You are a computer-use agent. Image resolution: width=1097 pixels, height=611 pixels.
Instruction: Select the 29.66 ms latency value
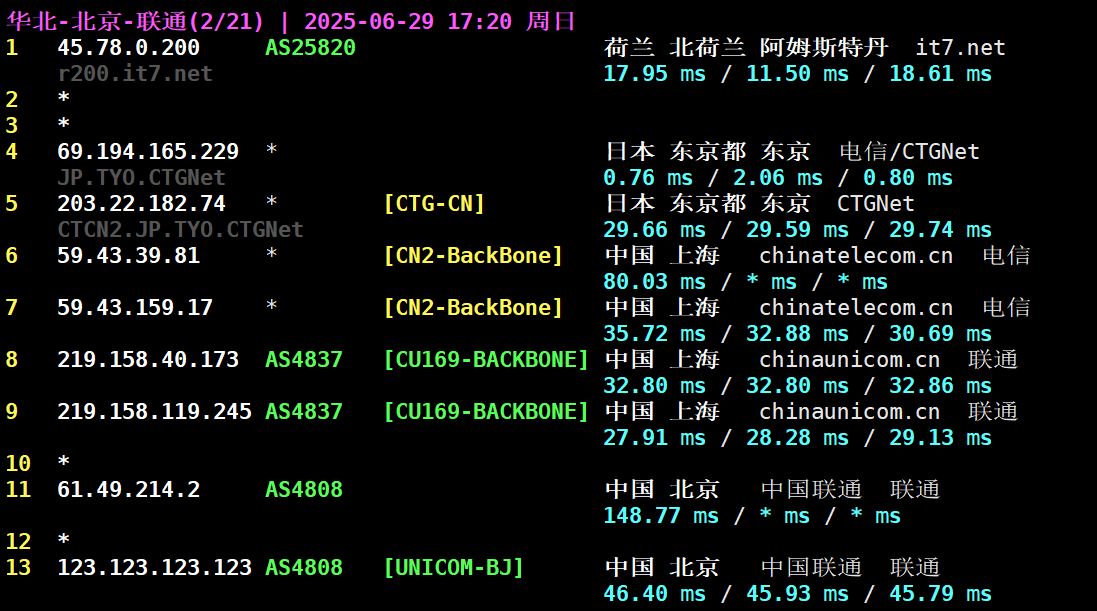[x=654, y=230]
